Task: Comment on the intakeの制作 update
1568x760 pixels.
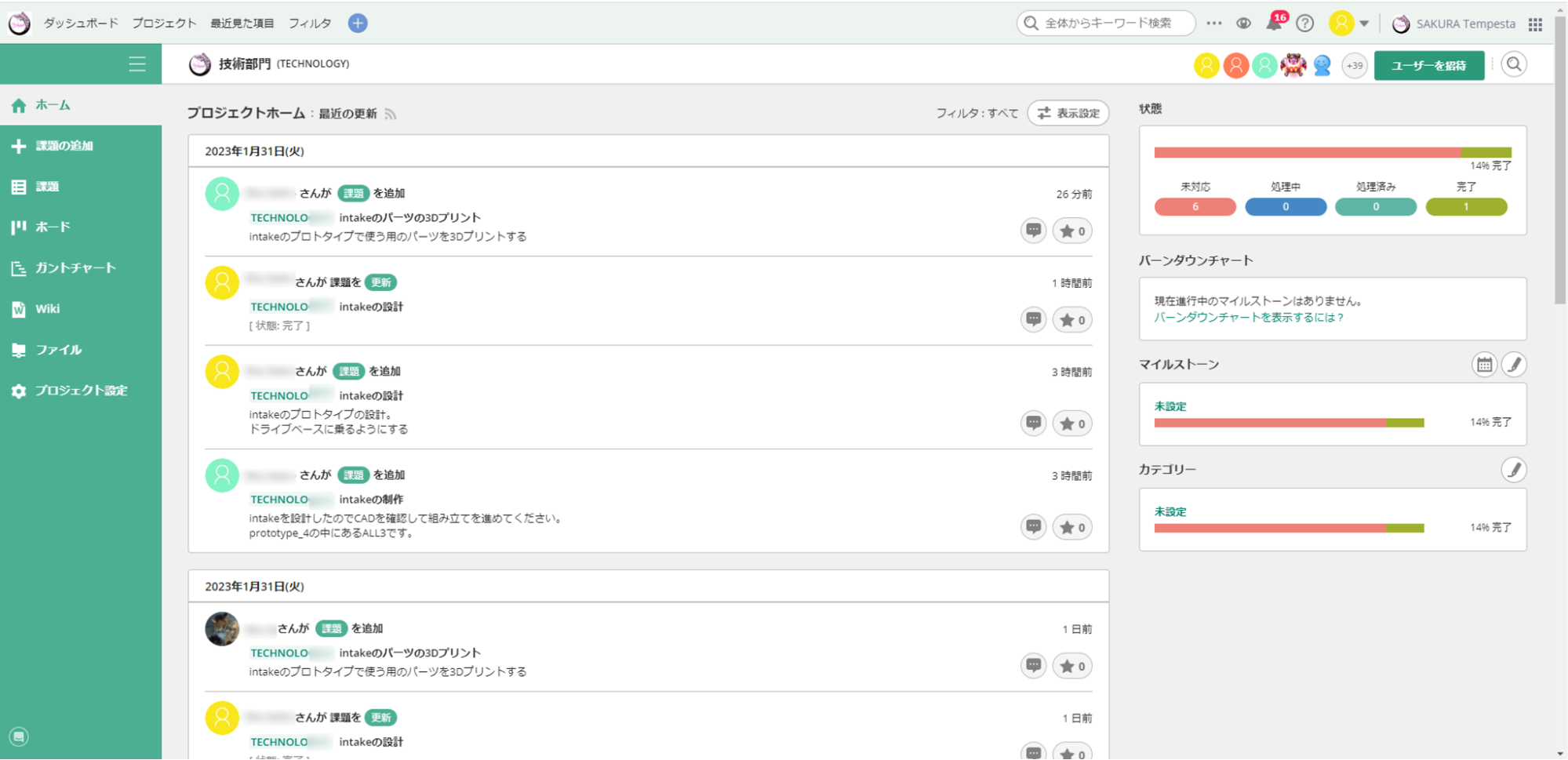Action: (1034, 527)
